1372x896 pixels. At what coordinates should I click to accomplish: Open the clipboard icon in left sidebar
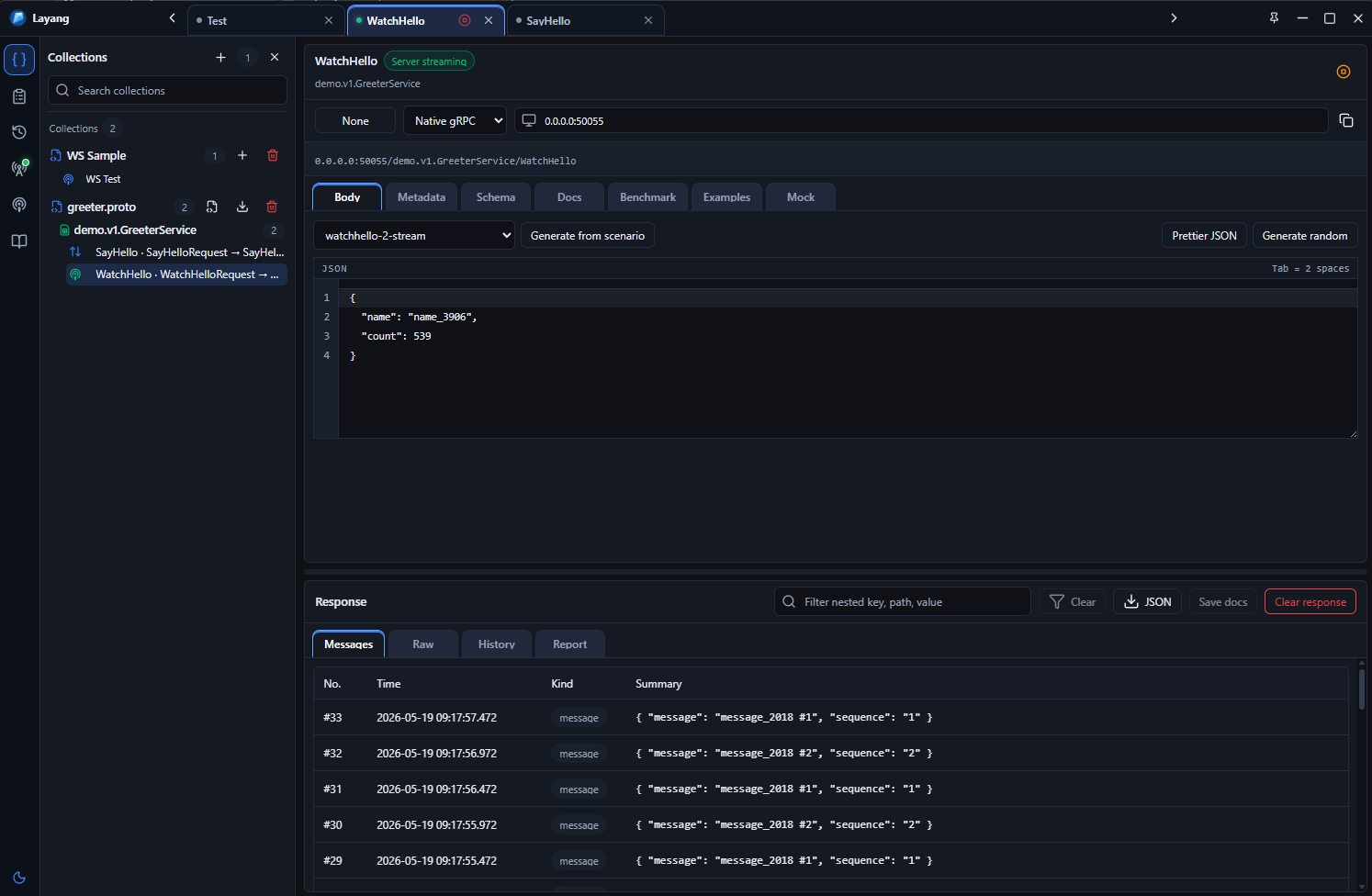coord(19,96)
